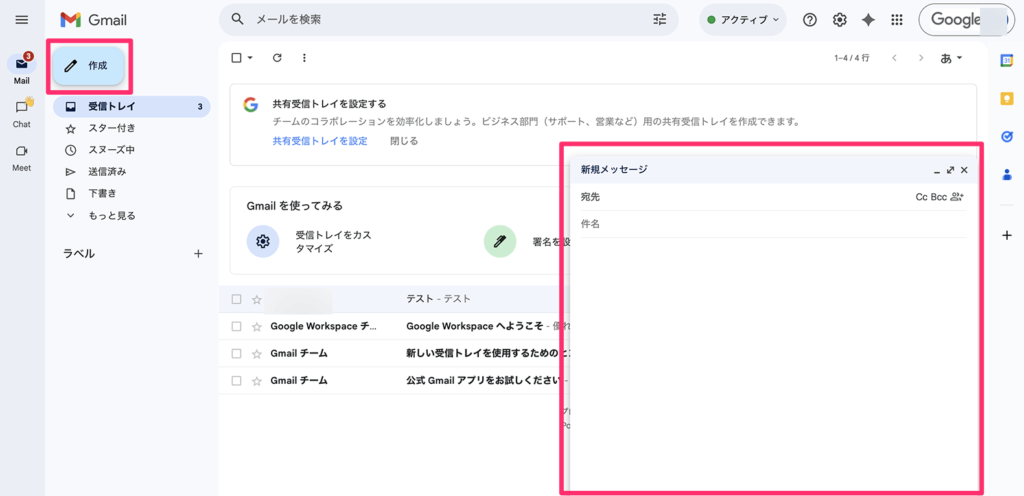This screenshot has width=1024, height=496.
Task: Star the Google Workspace へようこそ email
Action: click(257, 326)
